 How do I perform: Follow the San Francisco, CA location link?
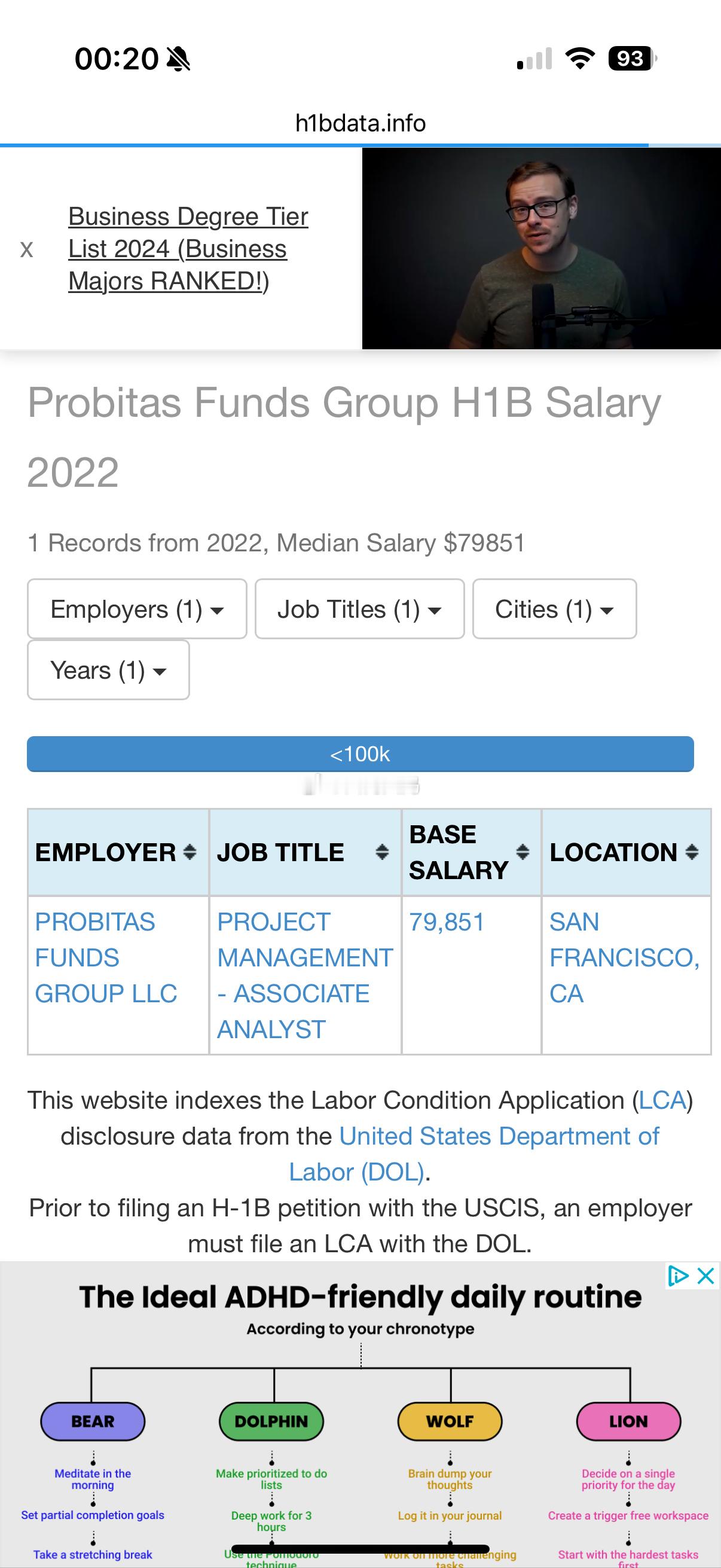(x=624, y=957)
